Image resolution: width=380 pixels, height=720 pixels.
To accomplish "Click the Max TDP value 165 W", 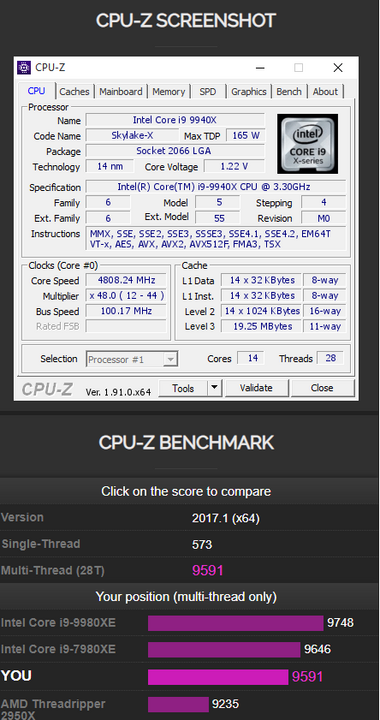I will (246, 135).
